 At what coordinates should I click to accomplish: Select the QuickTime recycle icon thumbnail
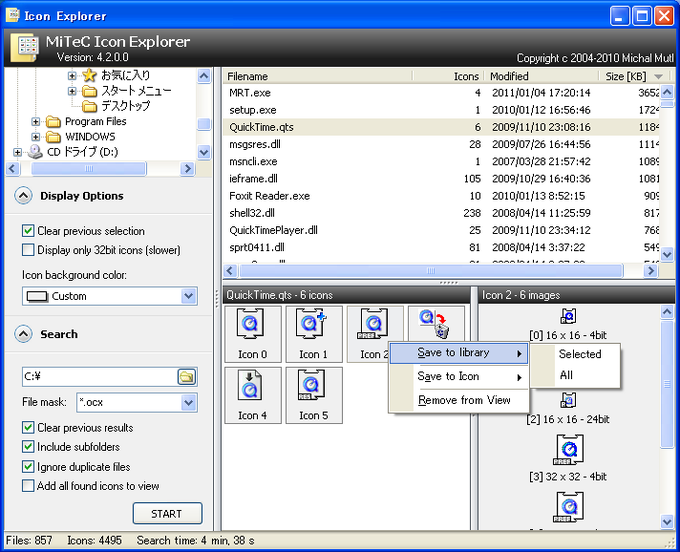[x=436, y=324]
